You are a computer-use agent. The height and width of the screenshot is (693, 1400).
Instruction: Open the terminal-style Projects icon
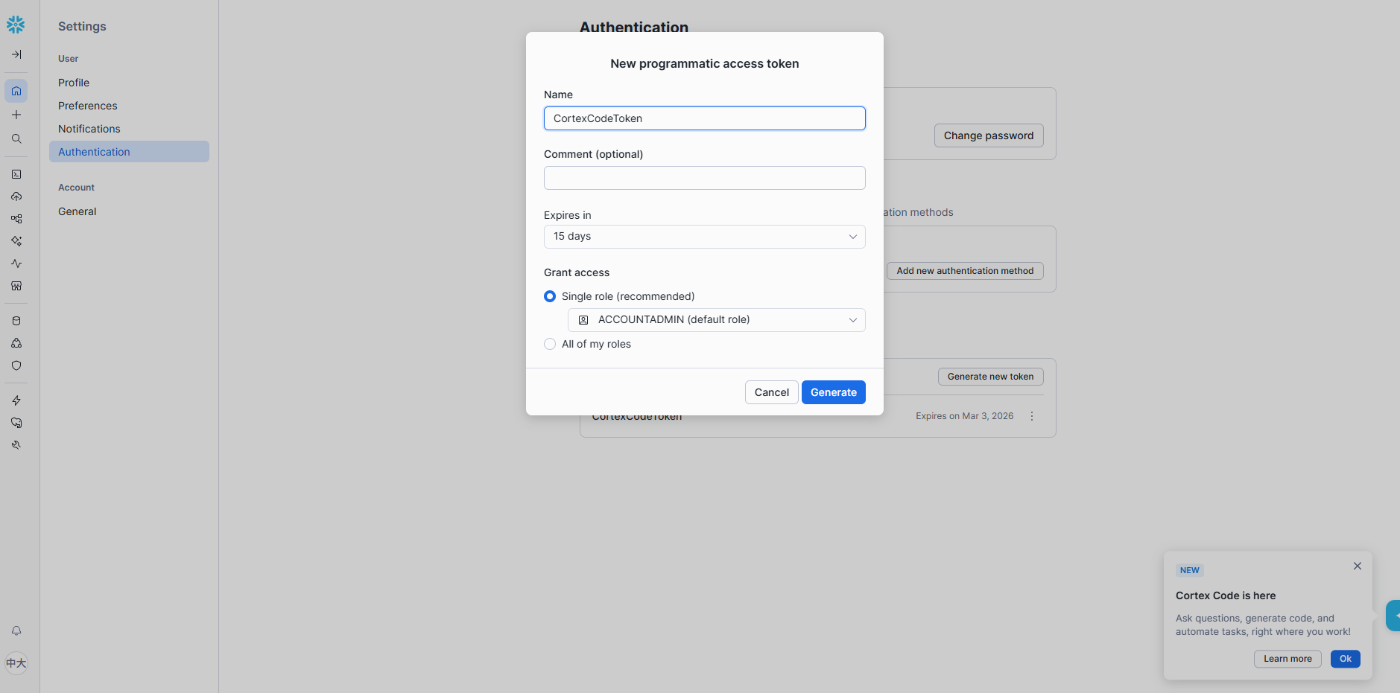[16, 174]
